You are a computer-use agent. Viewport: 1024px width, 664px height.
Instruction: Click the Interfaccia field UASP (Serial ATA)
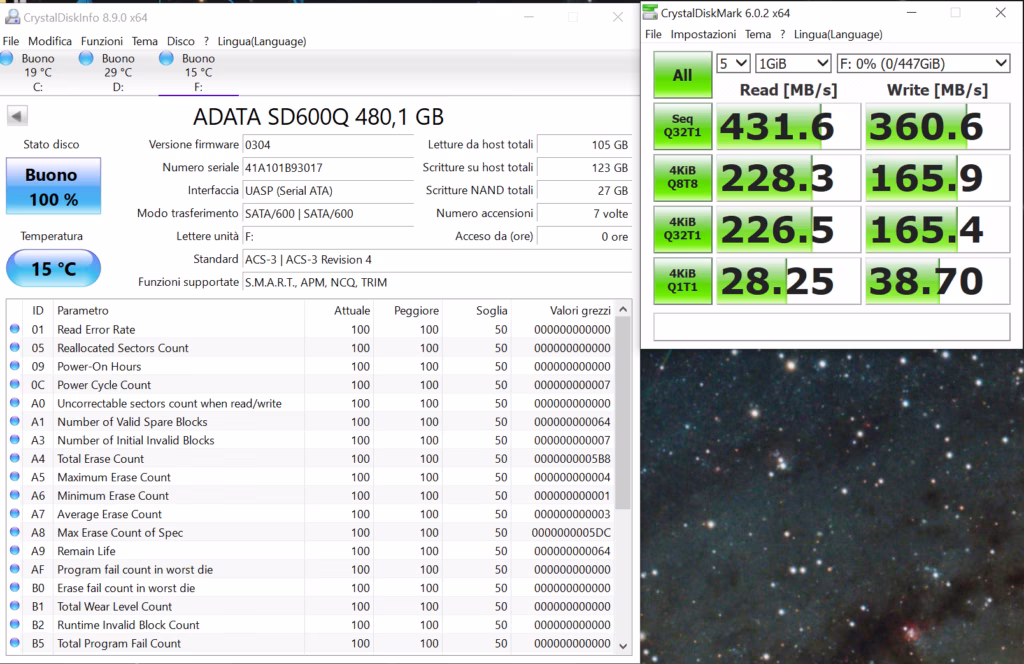pyautogui.click(x=328, y=191)
